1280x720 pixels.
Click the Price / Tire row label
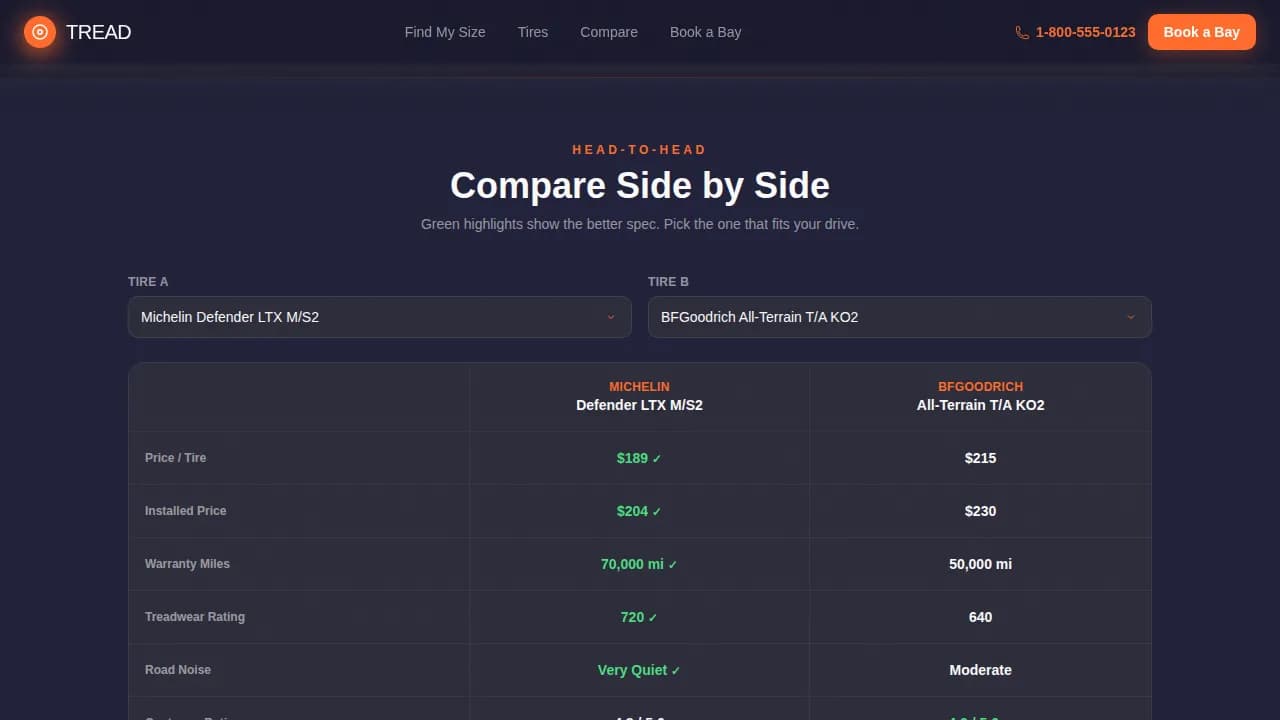point(175,458)
